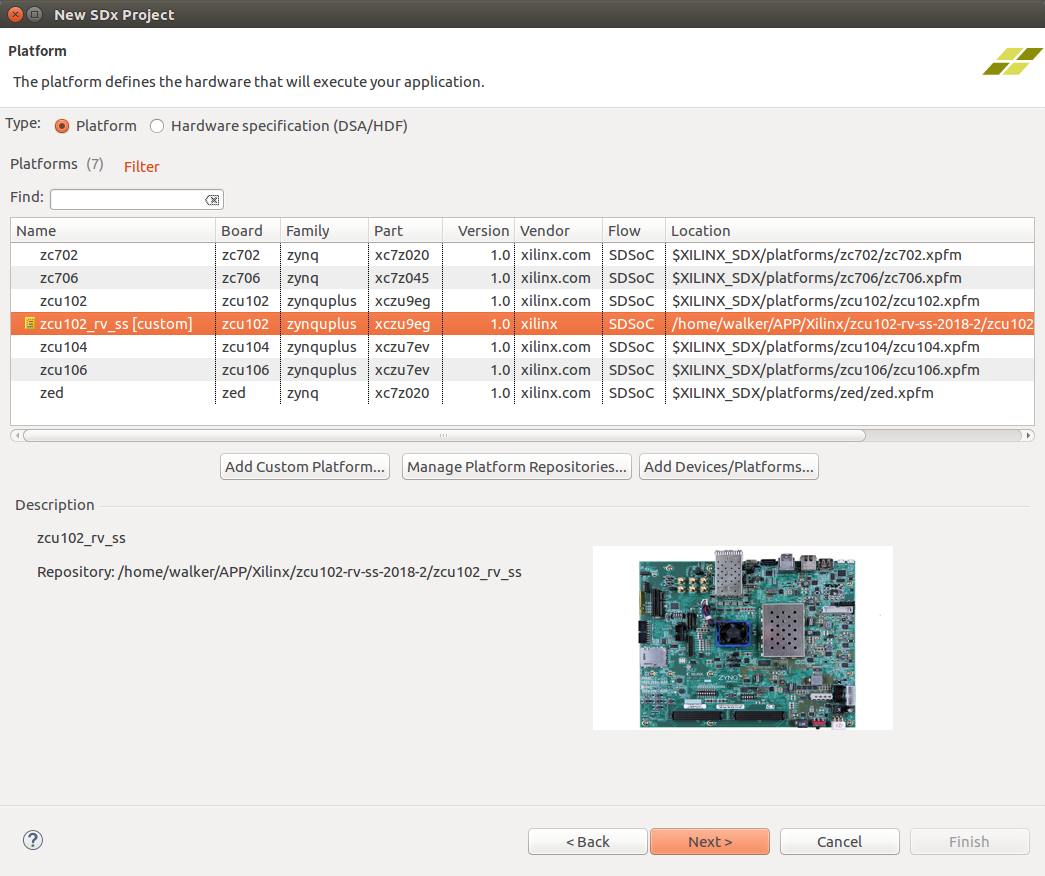
Task: Click Add Custom Platform... button
Action: (x=305, y=467)
